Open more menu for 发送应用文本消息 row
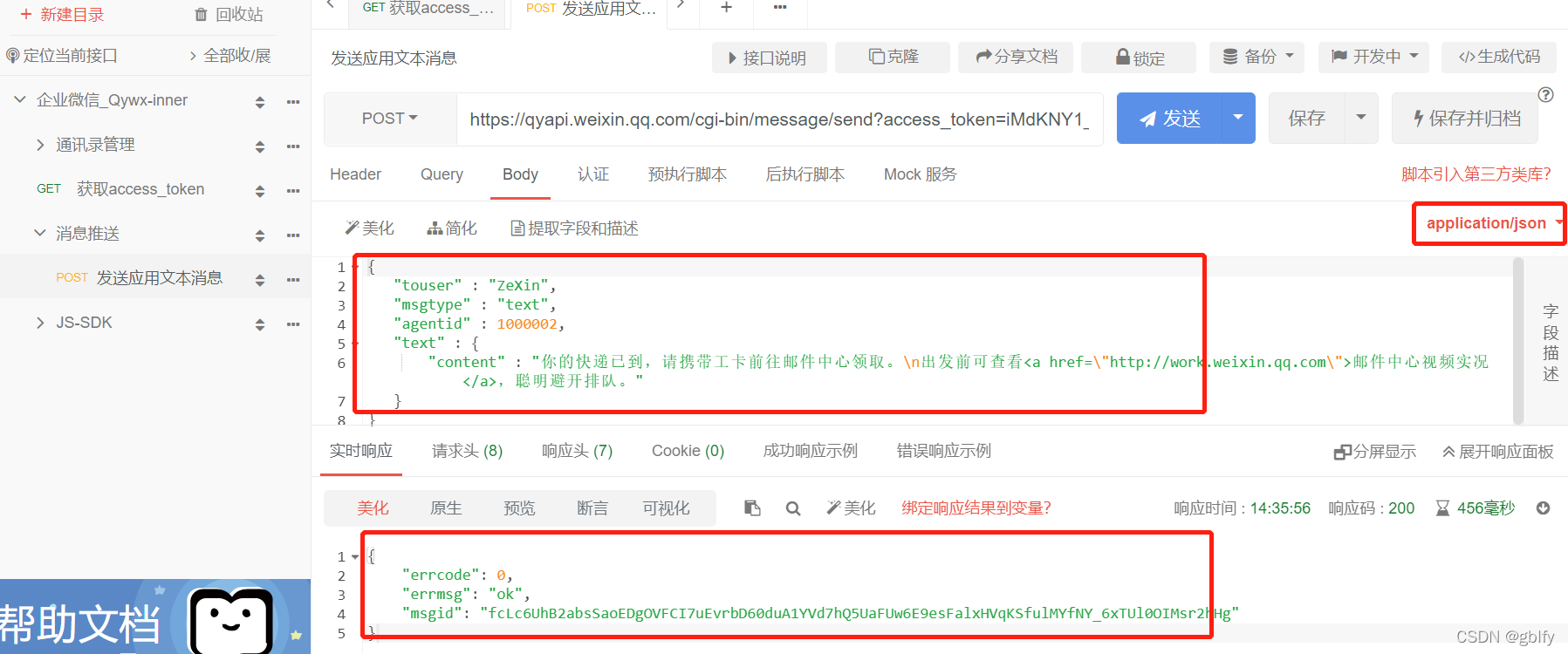This screenshot has height=654, width=1568. coord(293,280)
